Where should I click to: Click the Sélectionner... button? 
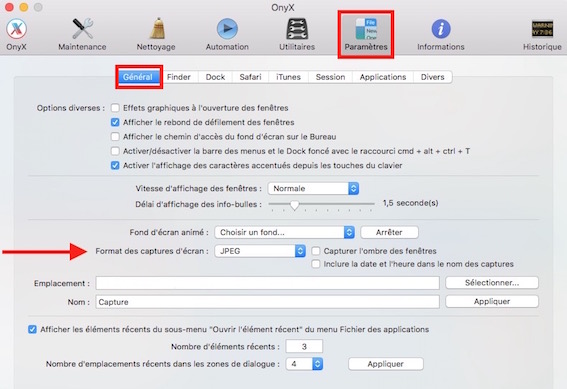pos(492,283)
